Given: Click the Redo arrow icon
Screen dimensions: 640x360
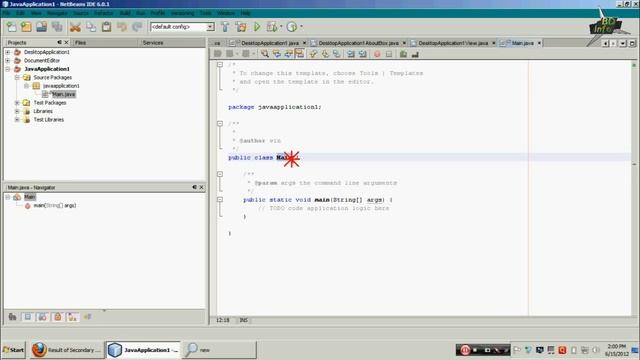Looking at the screenshot, I should (x=137, y=27).
